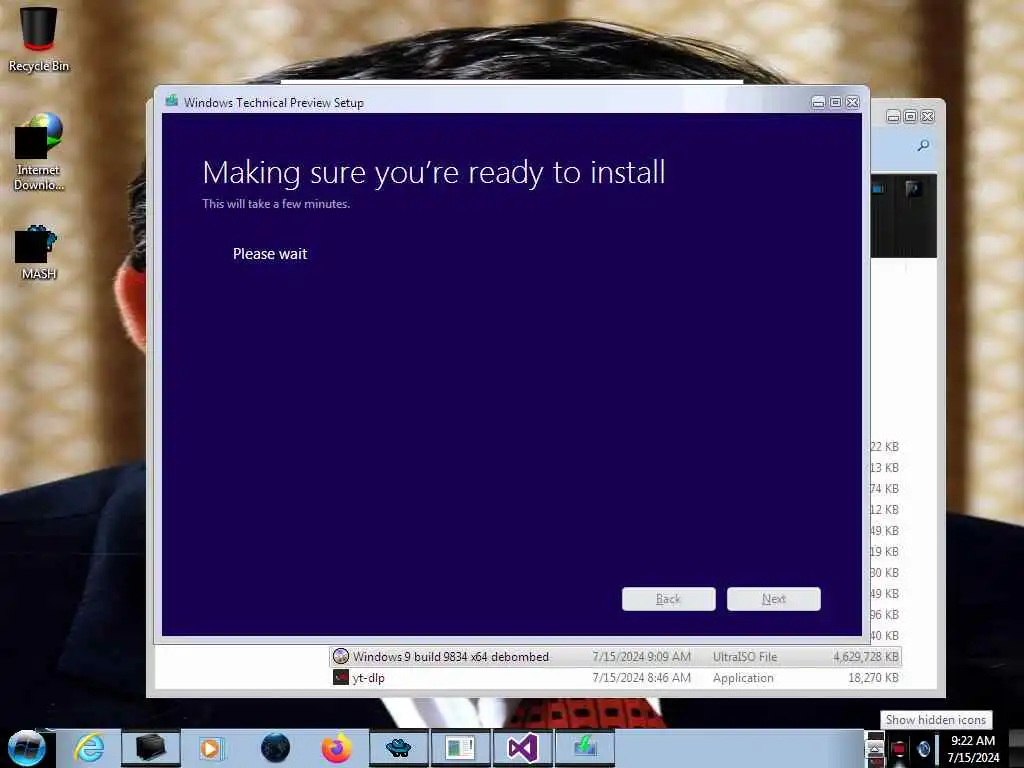
Task: Close the background Explorer window
Action: pos(927,117)
